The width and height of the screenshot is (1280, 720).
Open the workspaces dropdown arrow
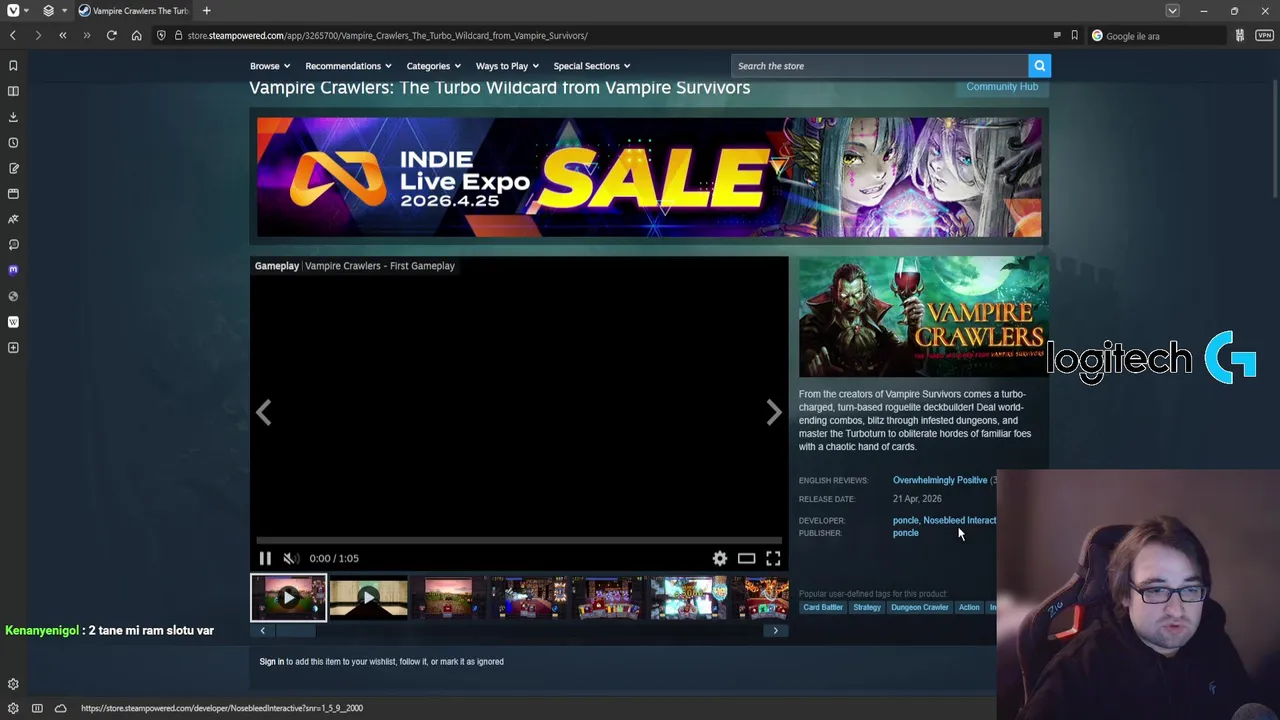coord(64,11)
